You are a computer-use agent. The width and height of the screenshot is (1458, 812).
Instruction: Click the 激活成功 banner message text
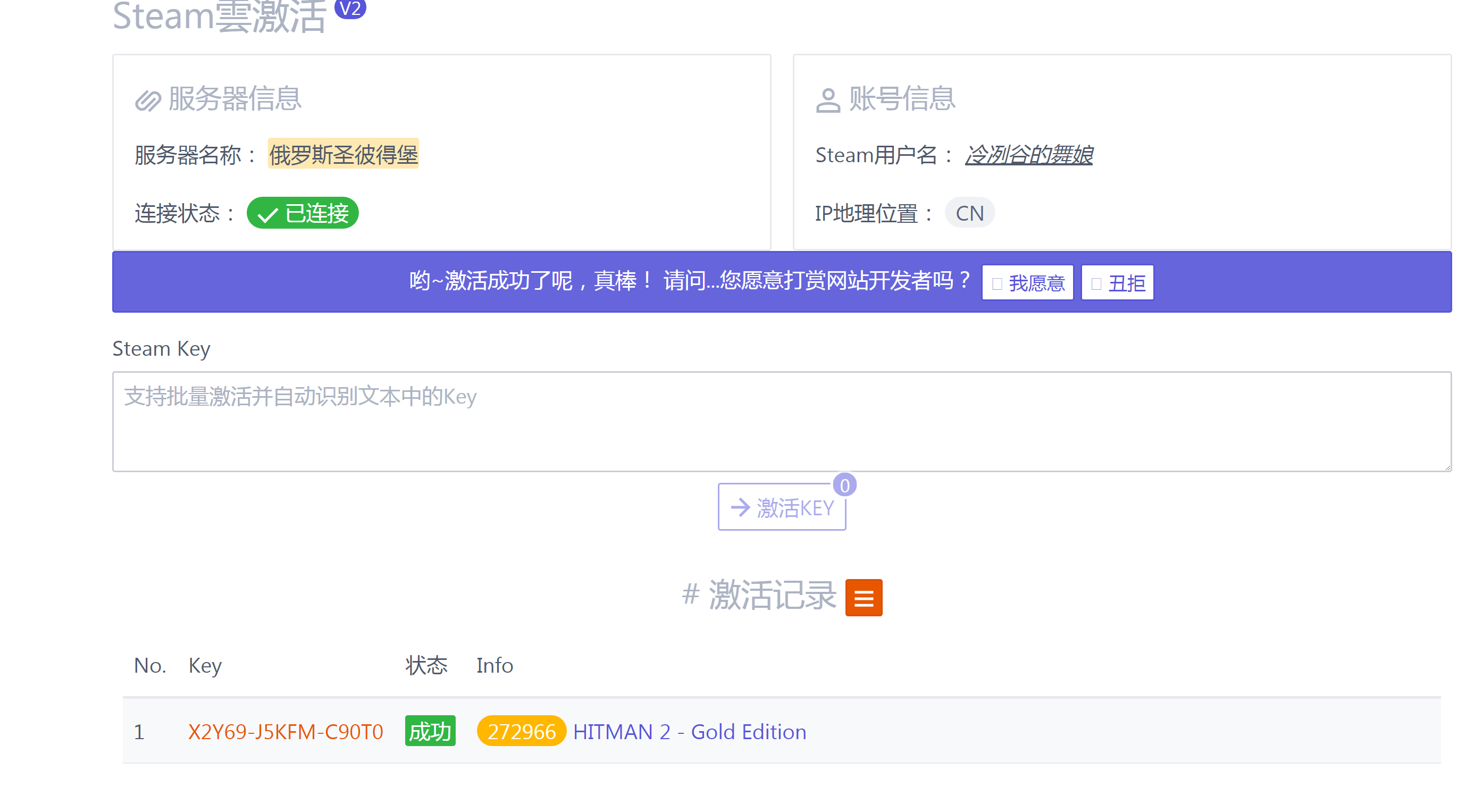[689, 281]
